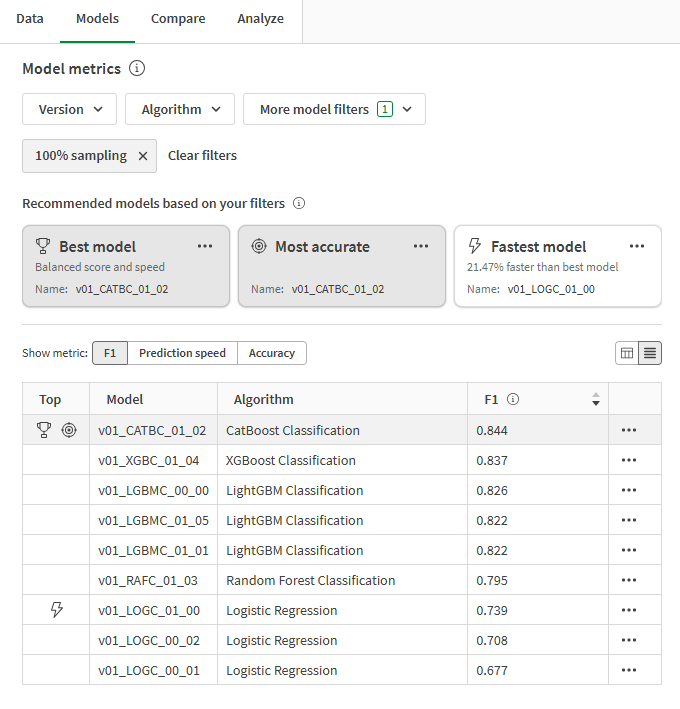Screen dimensions: 680x709
Task: Switch to the Compare tab
Action: [x=178, y=19]
